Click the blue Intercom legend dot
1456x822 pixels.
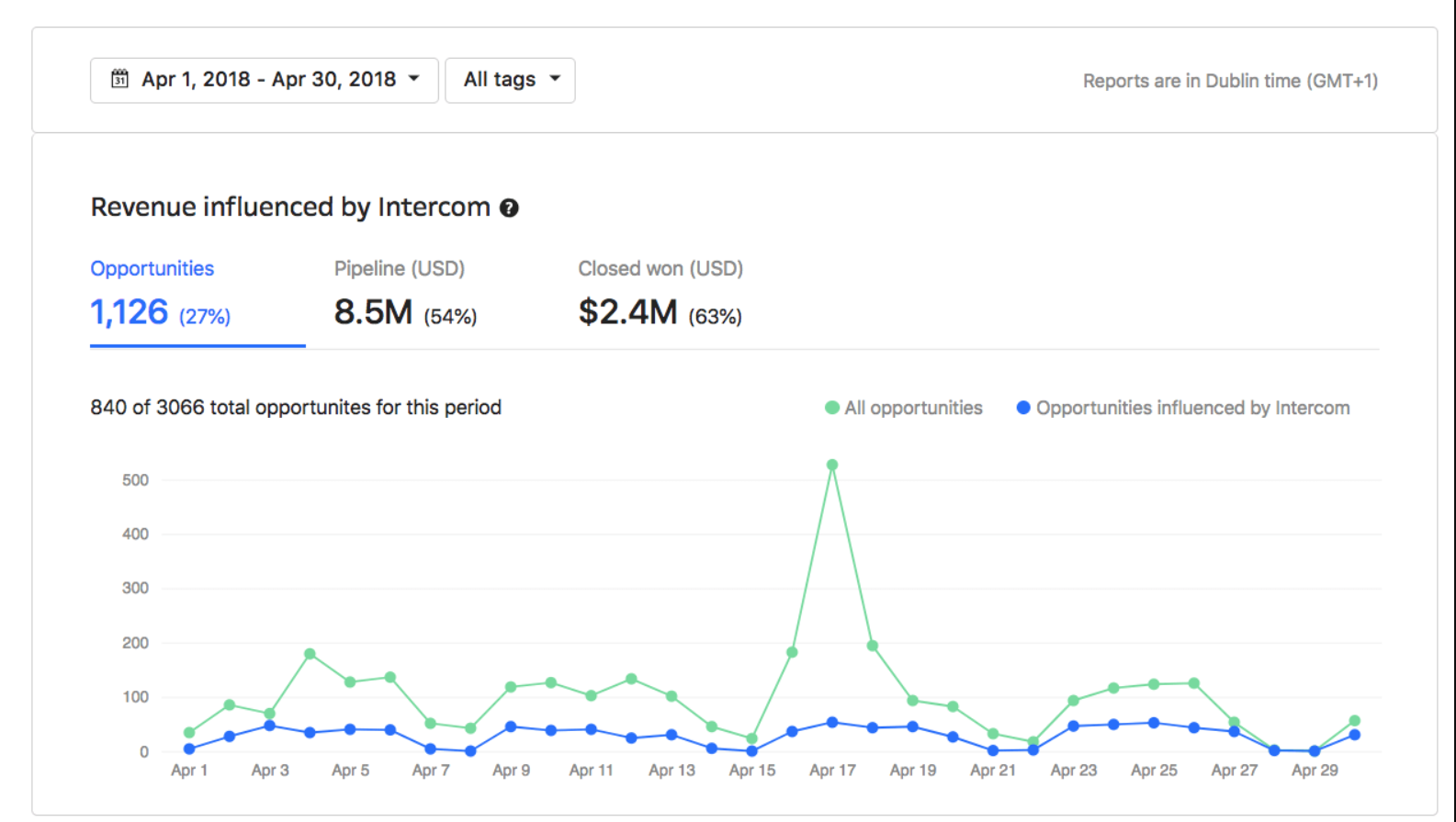(1023, 408)
